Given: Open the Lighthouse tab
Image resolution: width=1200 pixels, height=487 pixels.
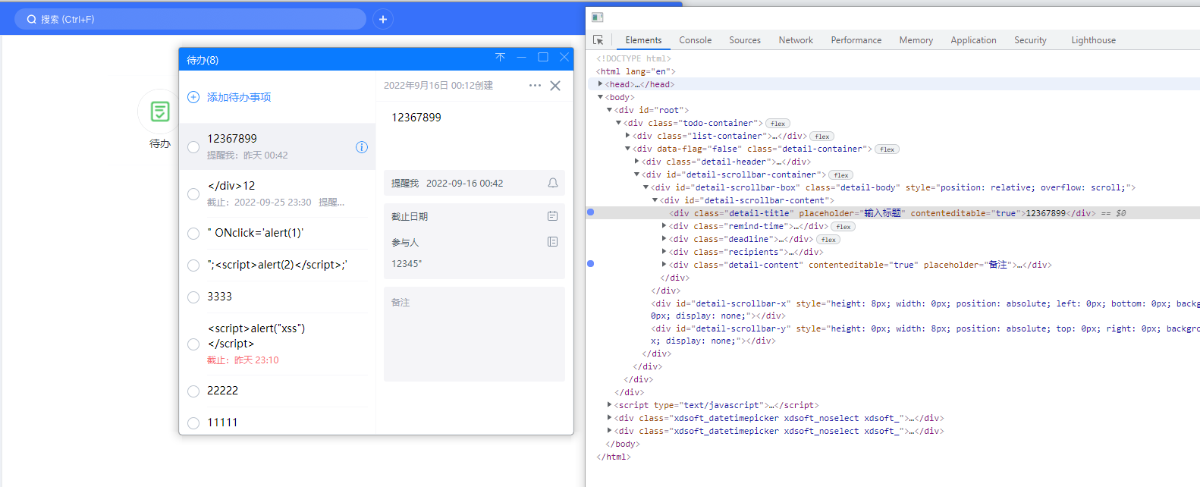Looking at the screenshot, I should (x=1093, y=40).
